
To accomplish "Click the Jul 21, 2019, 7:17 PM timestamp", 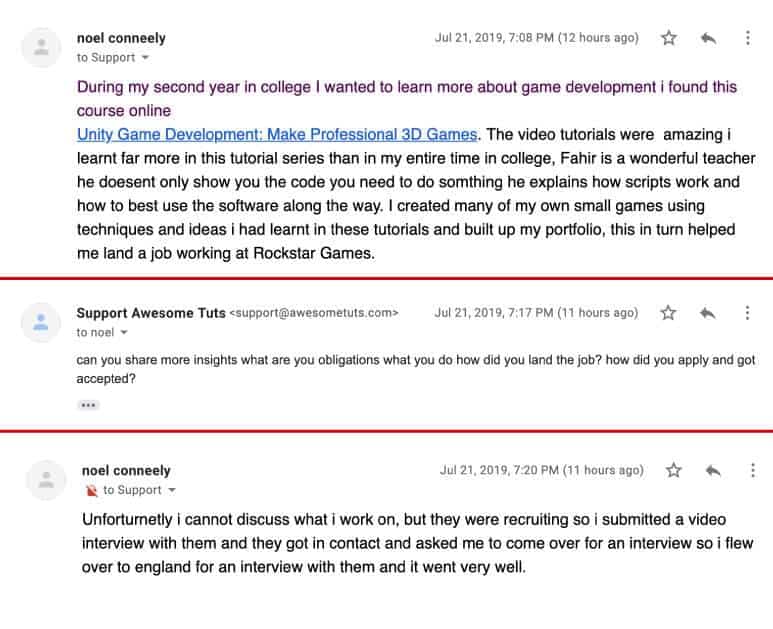I will tap(536, 313).
